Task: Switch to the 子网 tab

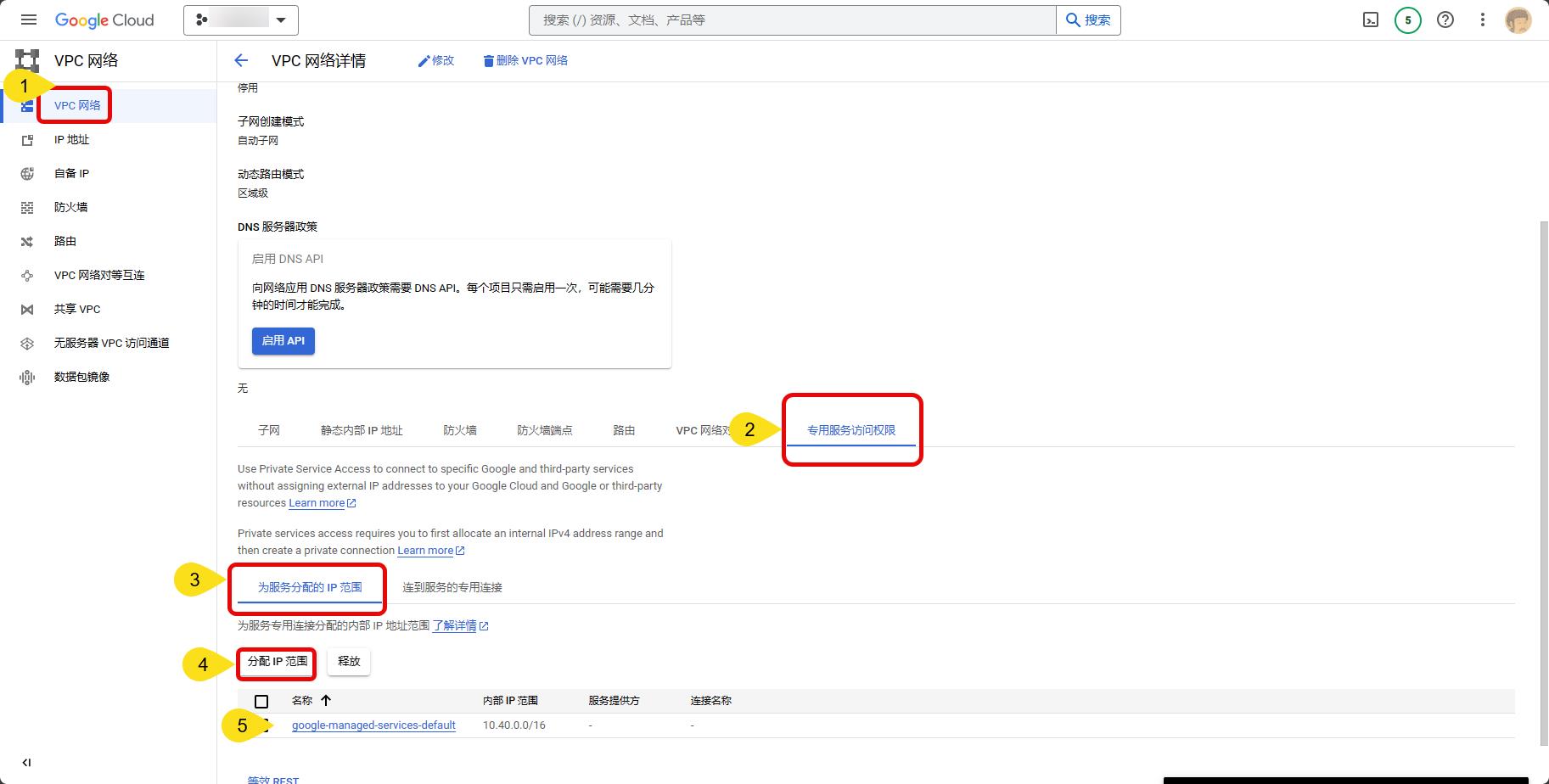Action: [269, 430]
